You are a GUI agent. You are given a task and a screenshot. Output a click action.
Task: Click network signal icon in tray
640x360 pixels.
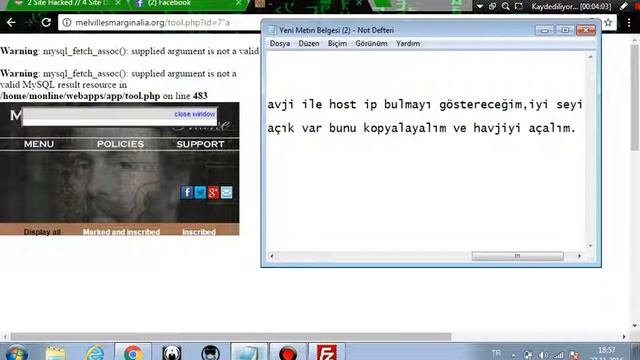point(558,355)
